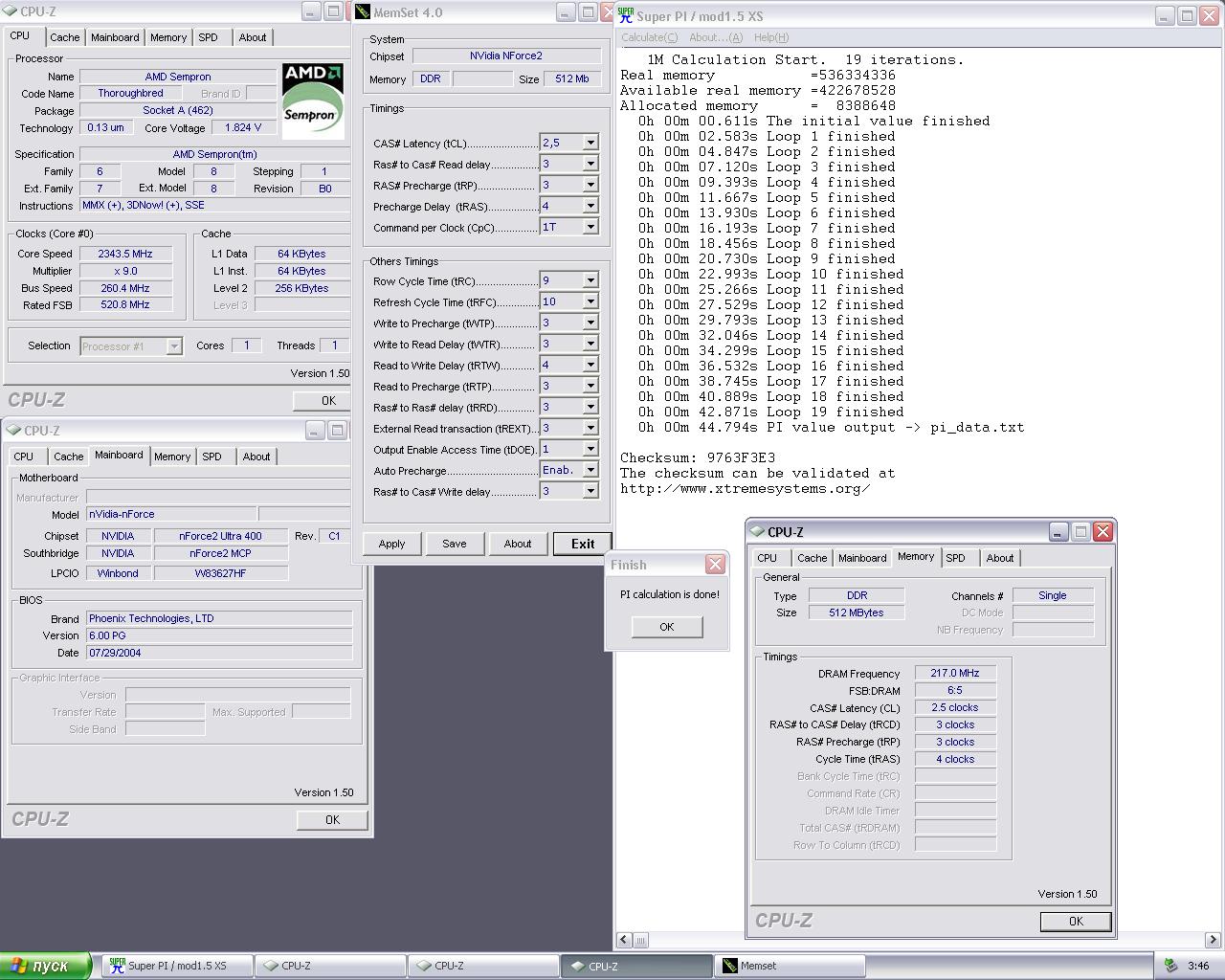This screenshot has height=980, width=1225.
Task: Open the Ras# to Ras# delay (tRRD) dropdown
Action: (x=590, y=407)
